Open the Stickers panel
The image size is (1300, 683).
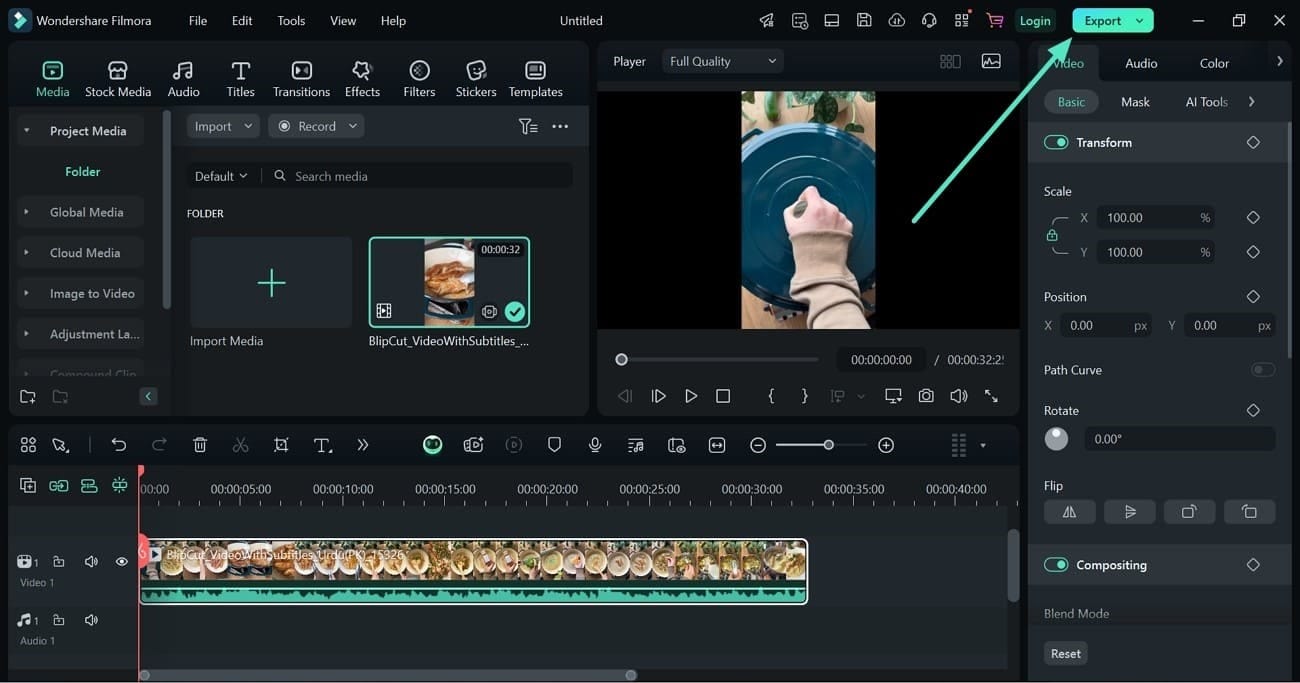[476, 79]
